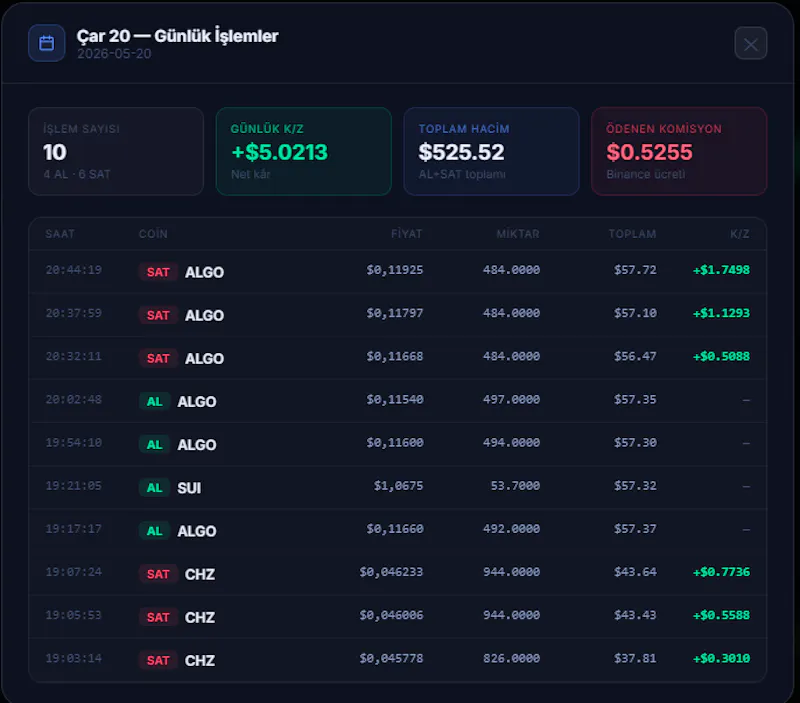Click the time 19:17:17
Screen dimensions: 800x703
point(73,529)
